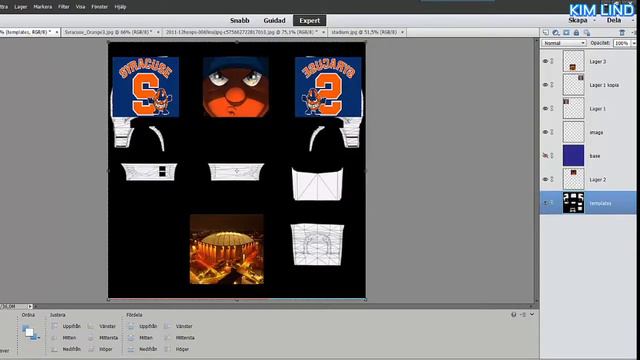640x360 pixels.
Task: Switch to stadium.jpg document tab
Action: point(364,32)
